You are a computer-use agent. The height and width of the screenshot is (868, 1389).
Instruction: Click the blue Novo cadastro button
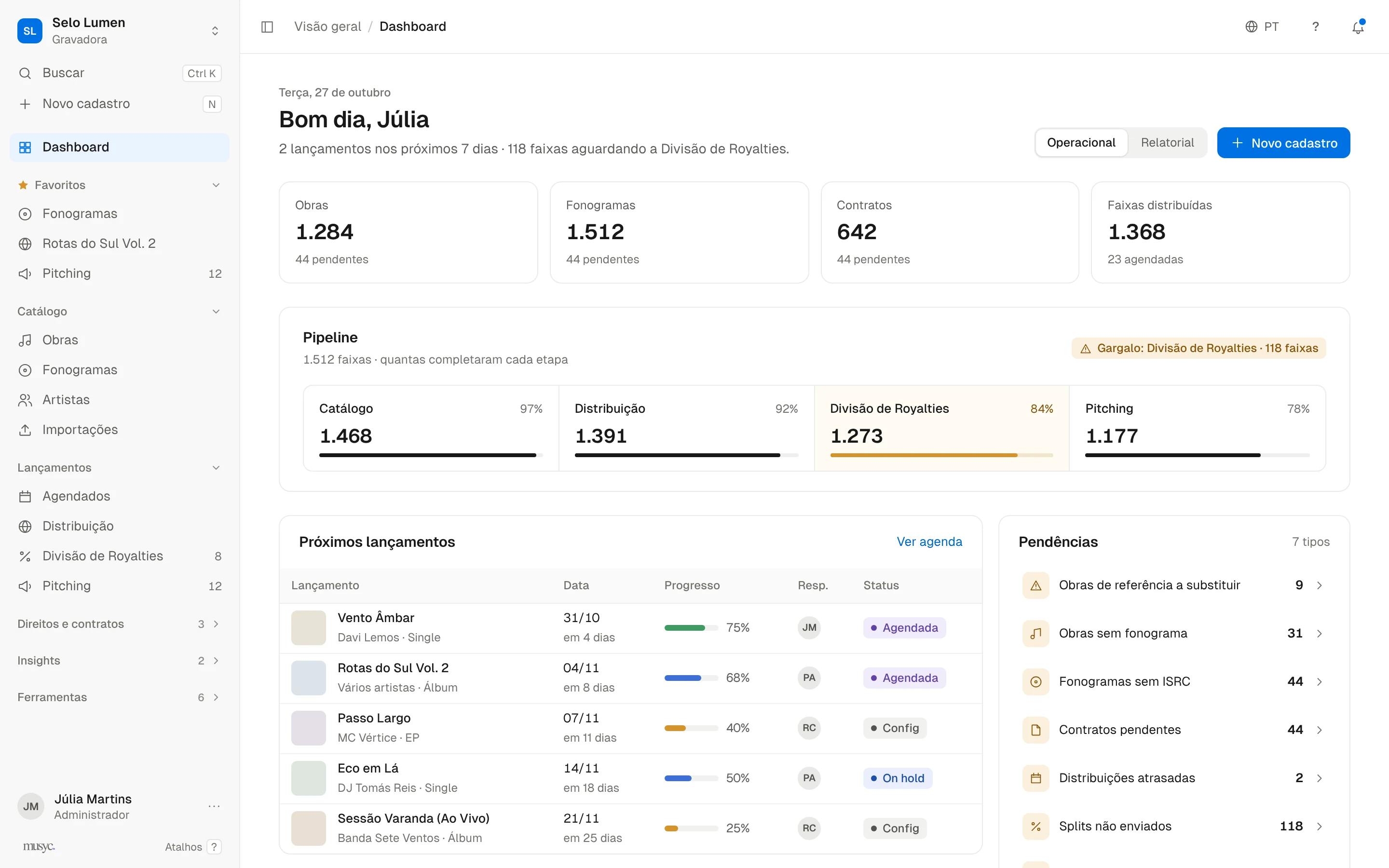click(x=1283, y=143)
